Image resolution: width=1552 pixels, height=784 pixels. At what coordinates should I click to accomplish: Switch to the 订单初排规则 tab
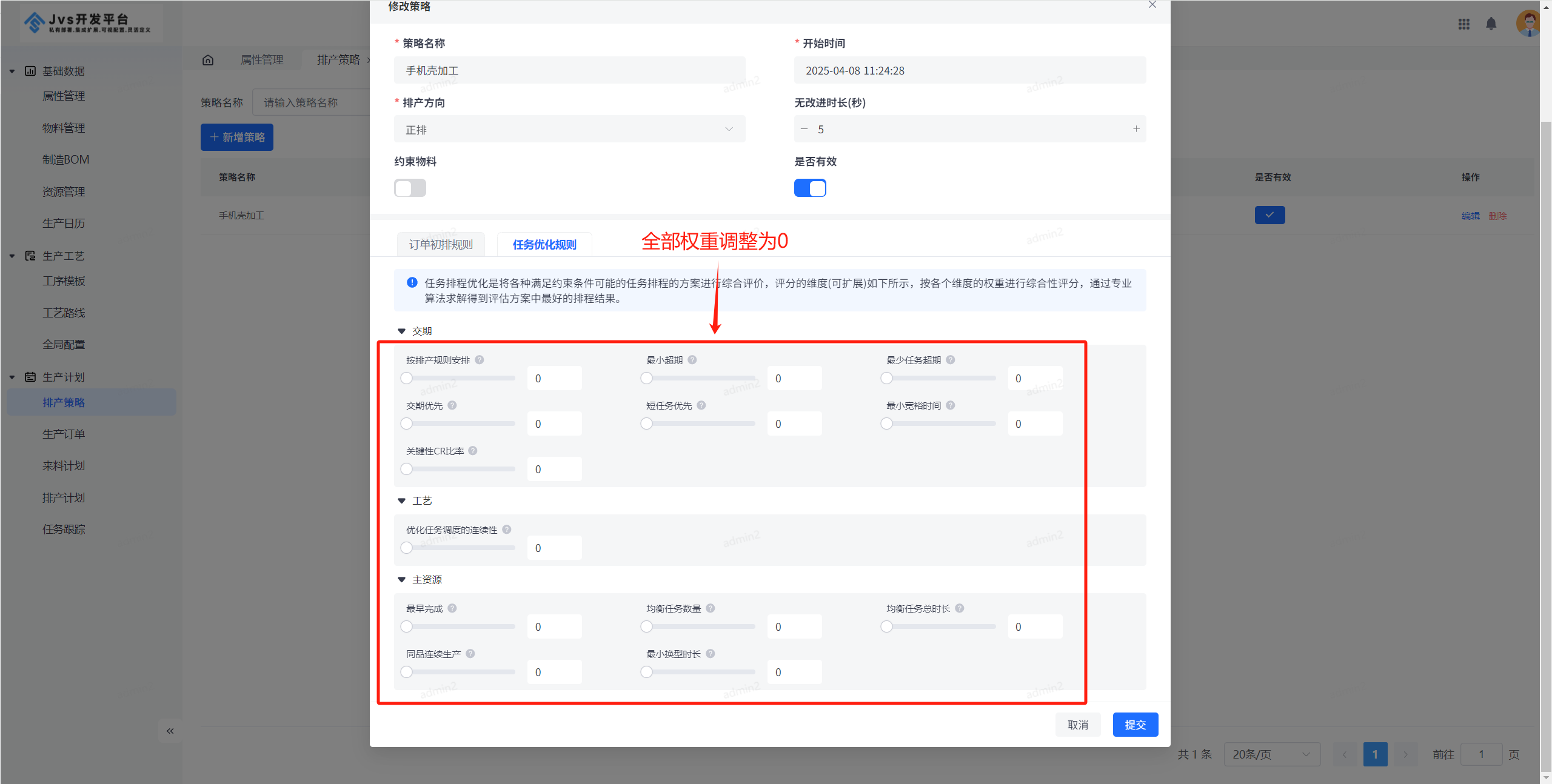coord(440,244)
